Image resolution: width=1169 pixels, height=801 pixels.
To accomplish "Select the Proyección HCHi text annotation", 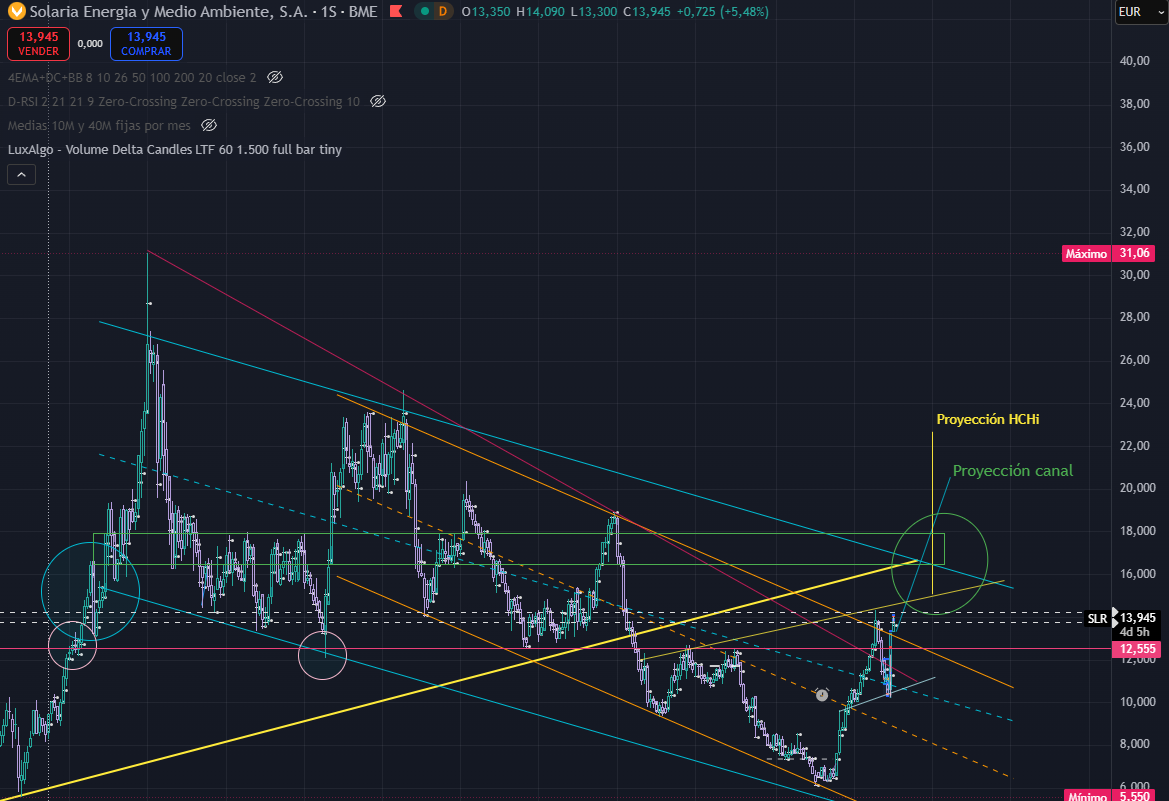I will (x=988, y=419).
